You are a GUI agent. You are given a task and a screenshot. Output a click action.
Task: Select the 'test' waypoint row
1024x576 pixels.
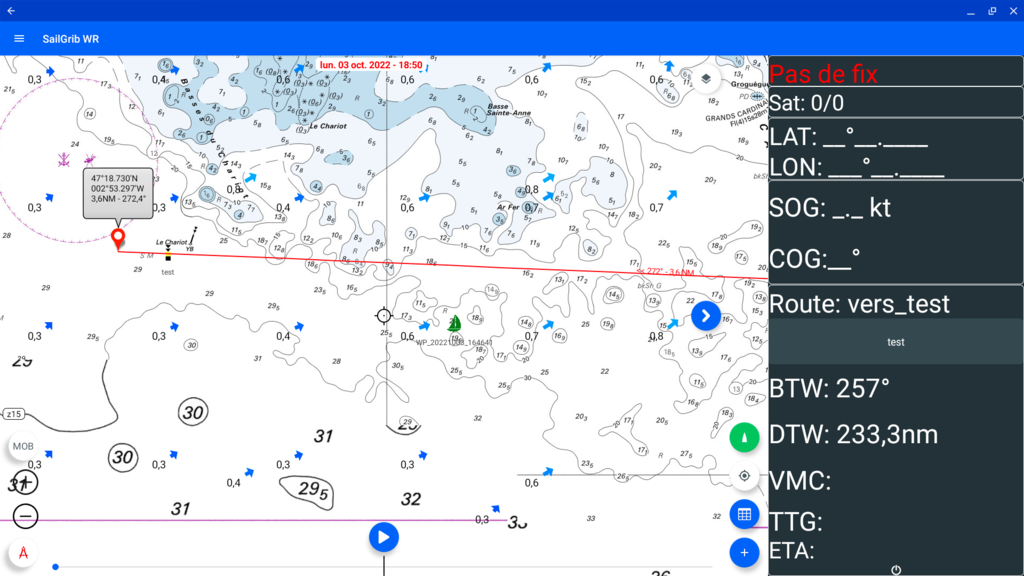(896, 342)
